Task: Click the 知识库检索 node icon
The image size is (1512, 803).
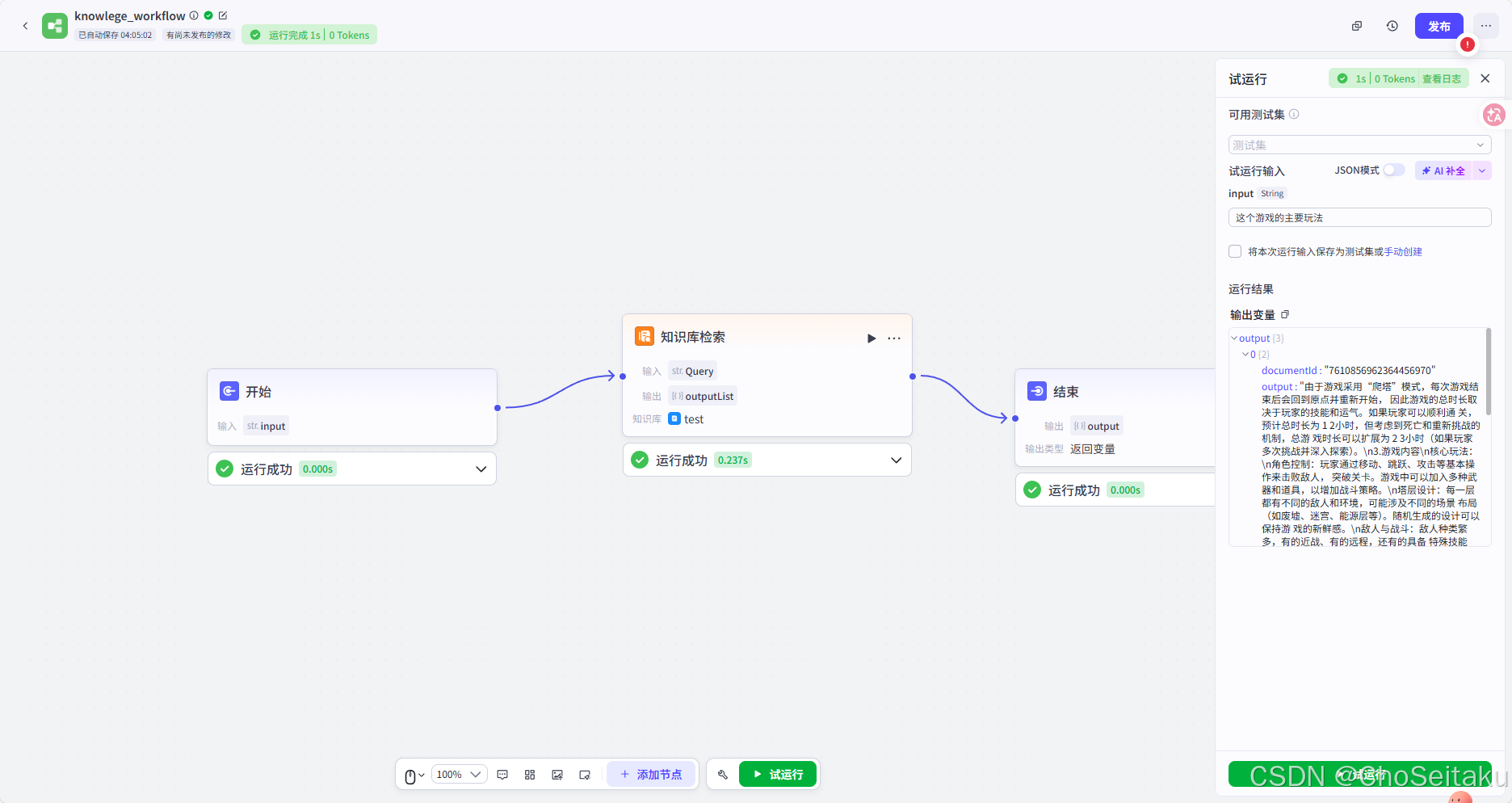Action: pyautogui.click(x=645, y=336)
